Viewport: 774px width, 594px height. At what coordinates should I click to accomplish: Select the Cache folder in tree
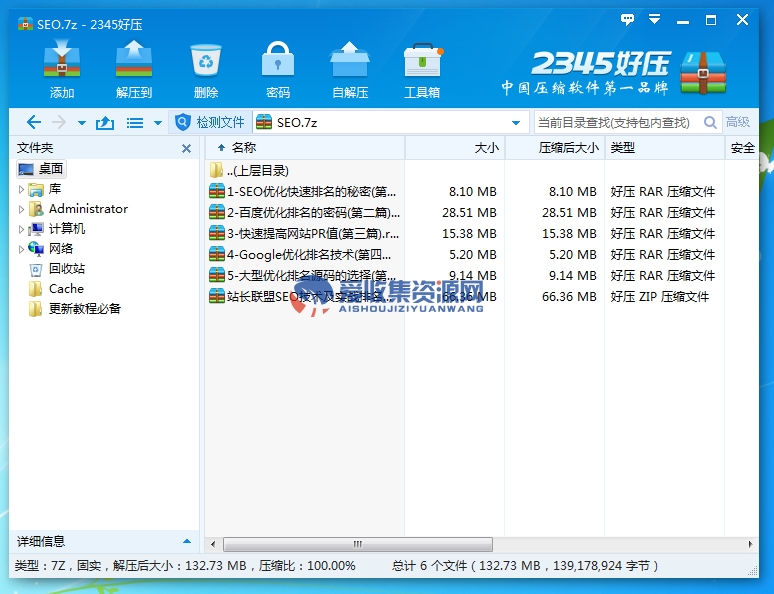[x=66, y=289]
